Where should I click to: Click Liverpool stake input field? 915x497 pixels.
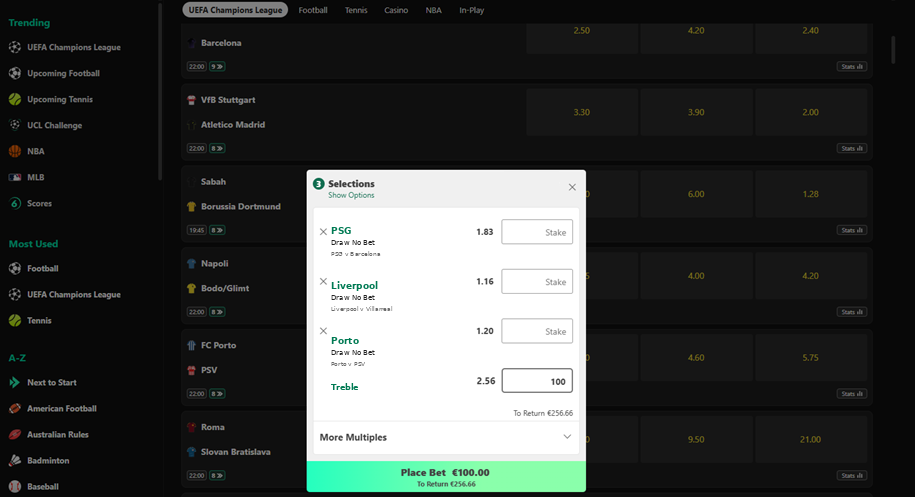click(x=537, y=281)
